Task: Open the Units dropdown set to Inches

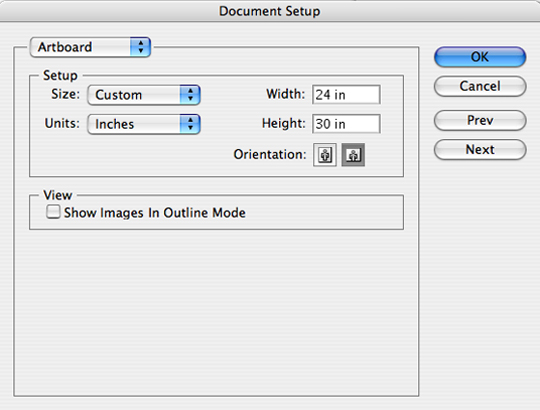Action: [144, 124]
